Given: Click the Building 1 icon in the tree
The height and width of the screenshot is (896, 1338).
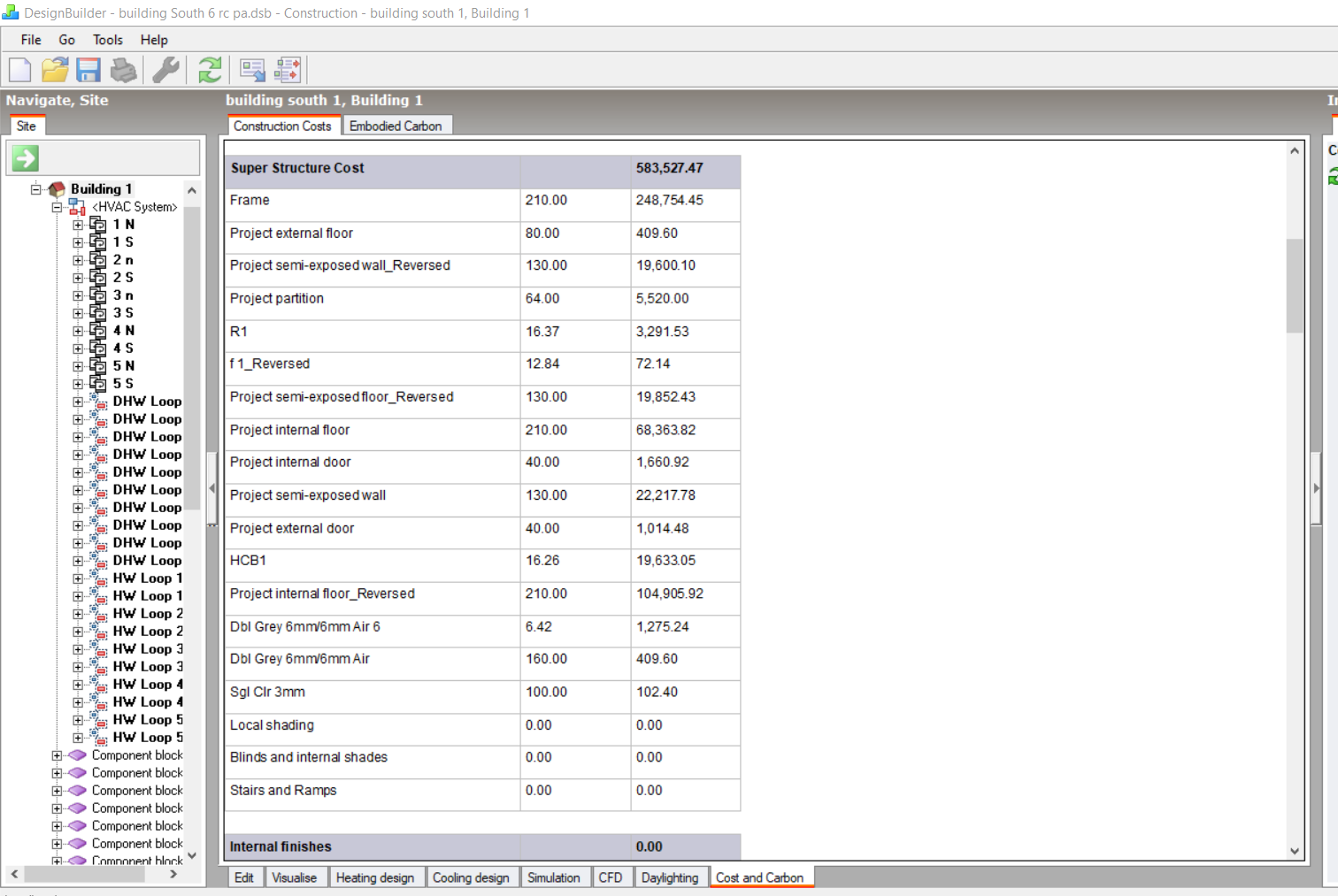Looking at the screenshot, I should tap(57, 189).
